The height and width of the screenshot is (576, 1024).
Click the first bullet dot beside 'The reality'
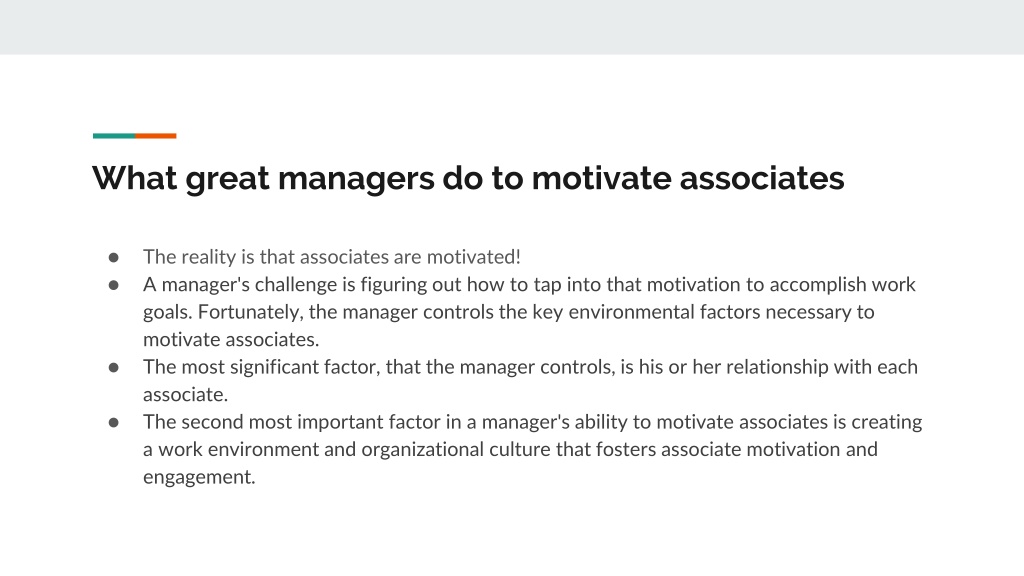pos(114,257)
